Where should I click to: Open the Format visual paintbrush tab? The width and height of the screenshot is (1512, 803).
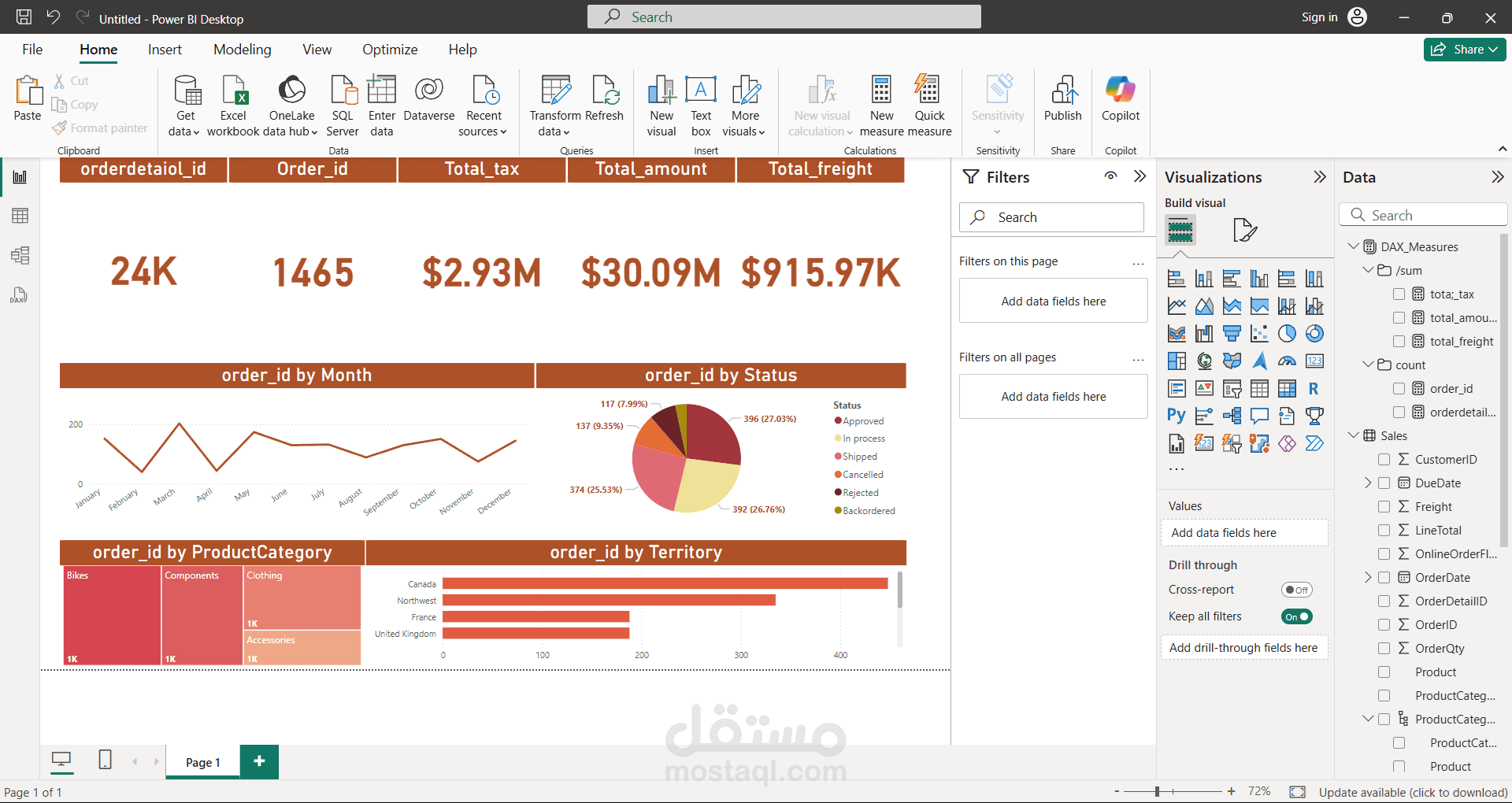click(x=1244, y=230)
